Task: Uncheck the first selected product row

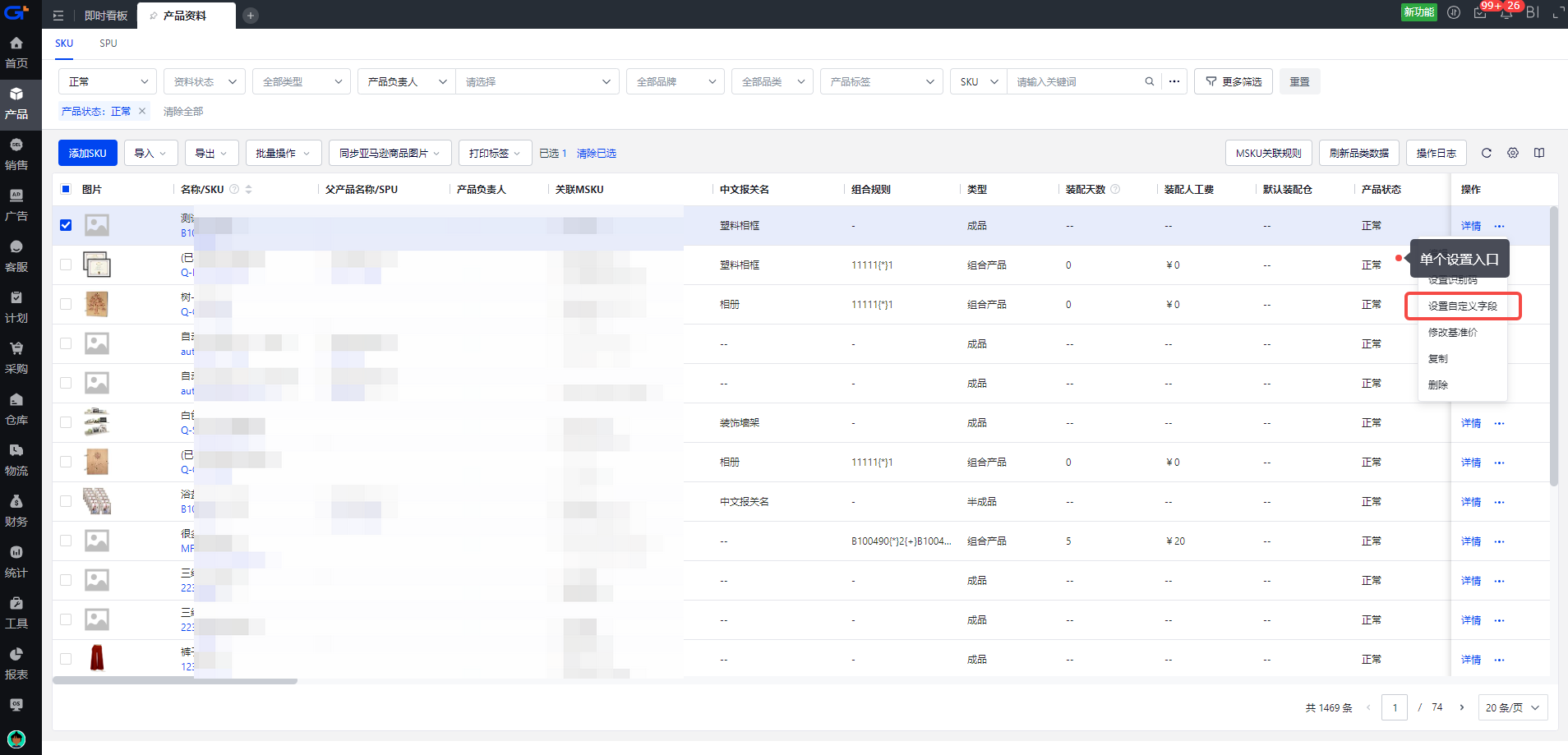Action: 66,225
